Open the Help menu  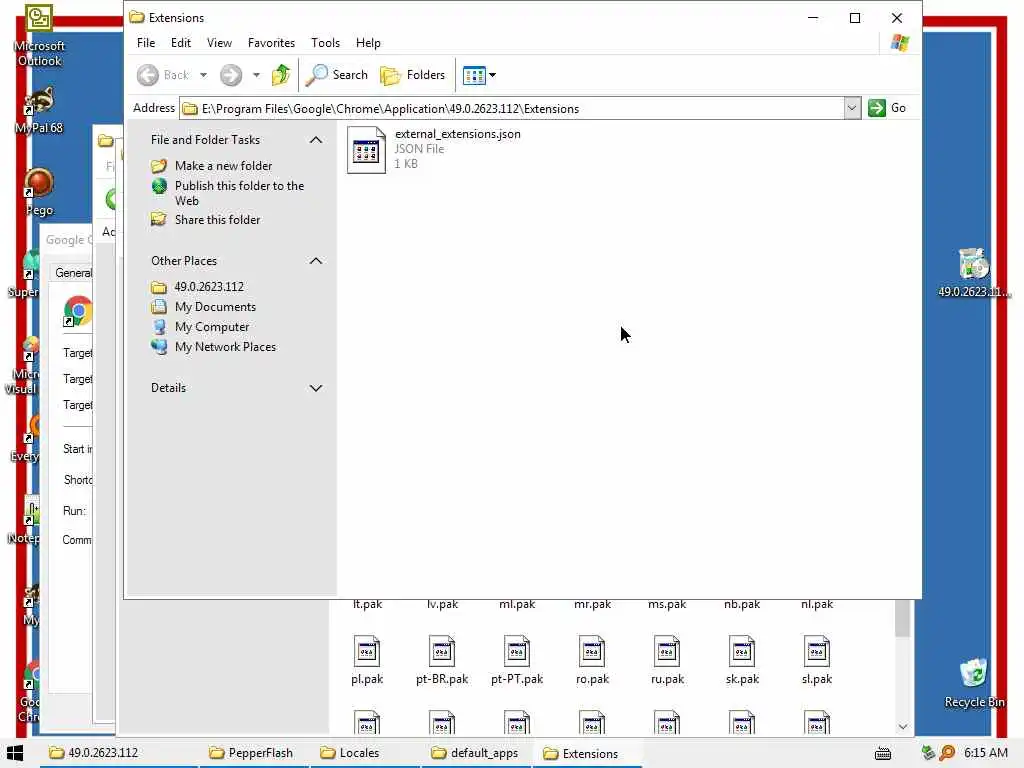tap(368, 43)
